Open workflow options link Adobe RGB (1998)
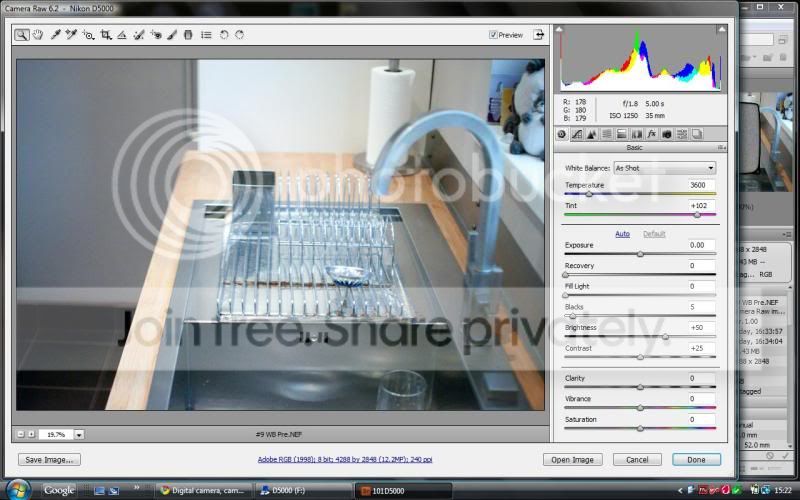This screenshot has height=500, width=800. [345, 460]
